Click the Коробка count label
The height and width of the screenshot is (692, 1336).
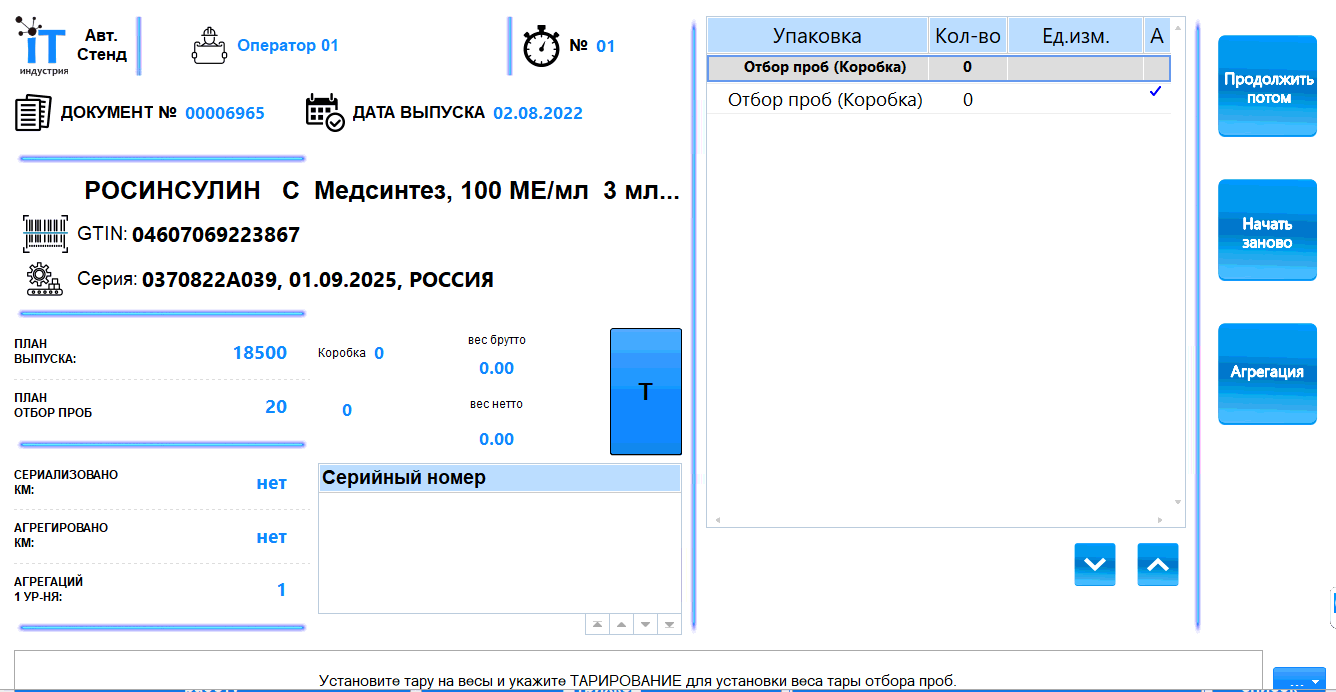point(342,353)
